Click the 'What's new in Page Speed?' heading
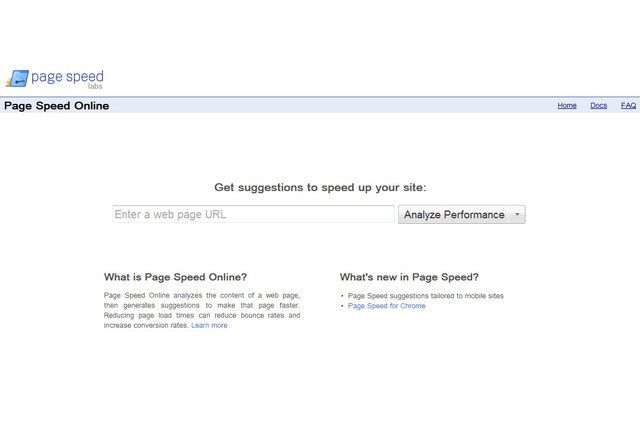The width and height of the screenshot is (640, 426). coord(409,277)
